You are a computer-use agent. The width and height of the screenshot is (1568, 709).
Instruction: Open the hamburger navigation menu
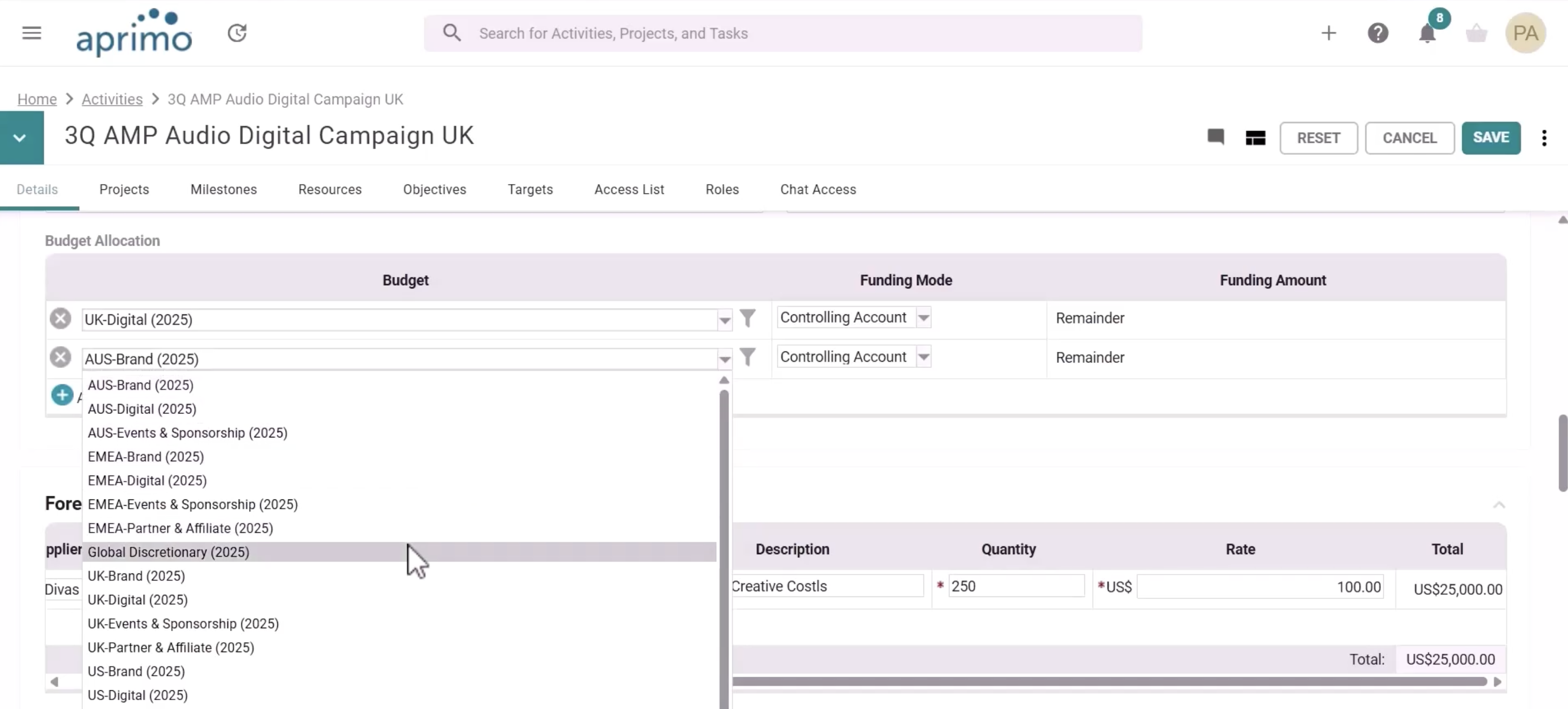31,33
